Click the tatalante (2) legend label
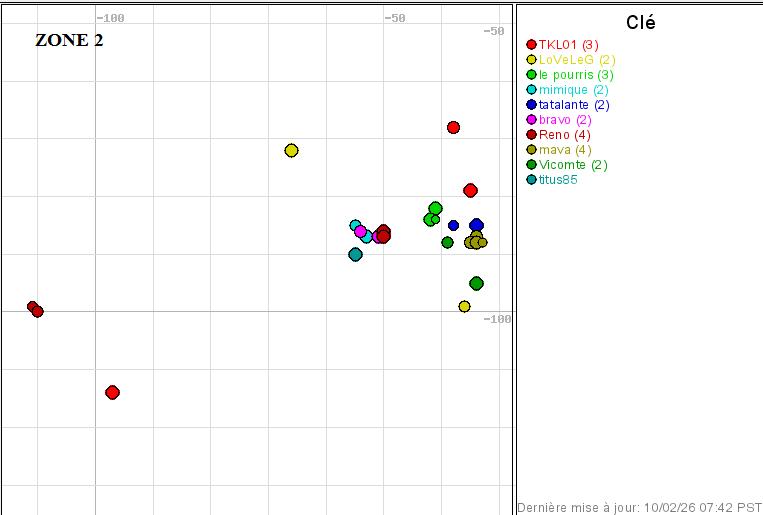This screenshot has width=763, height=515. (x=574, y=105)
